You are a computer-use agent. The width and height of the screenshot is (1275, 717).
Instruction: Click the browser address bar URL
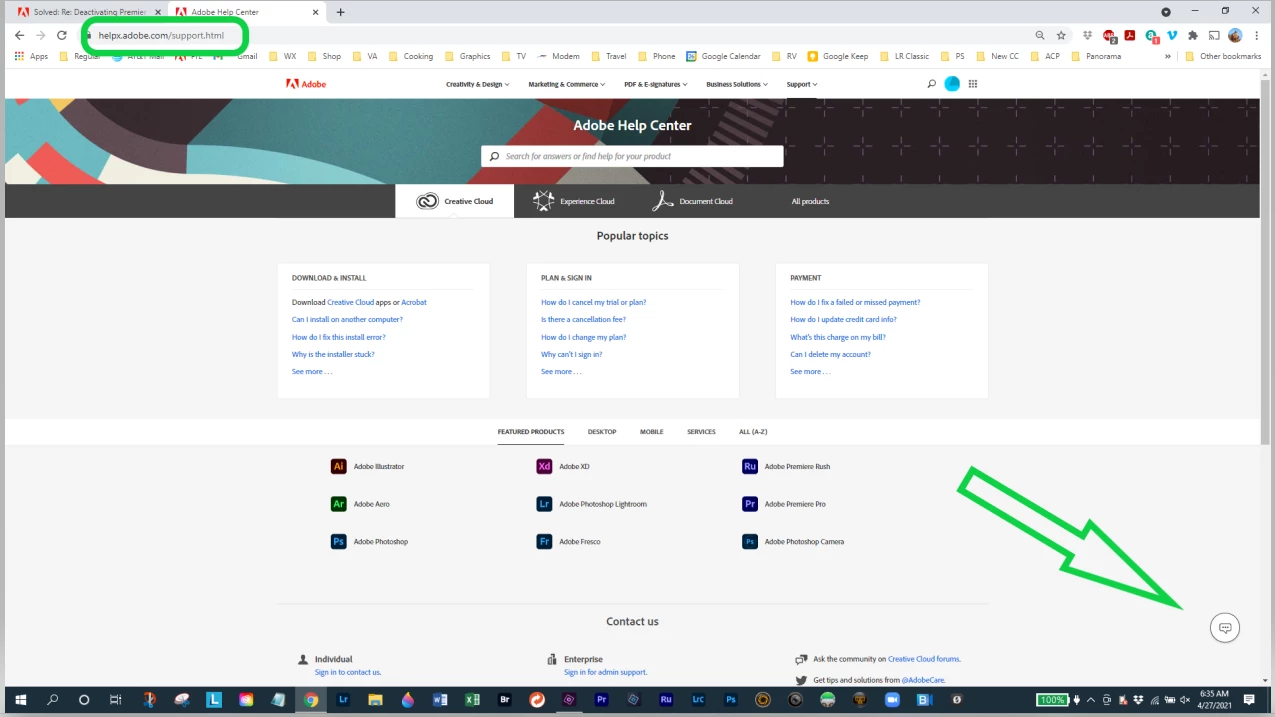(161, 35)
